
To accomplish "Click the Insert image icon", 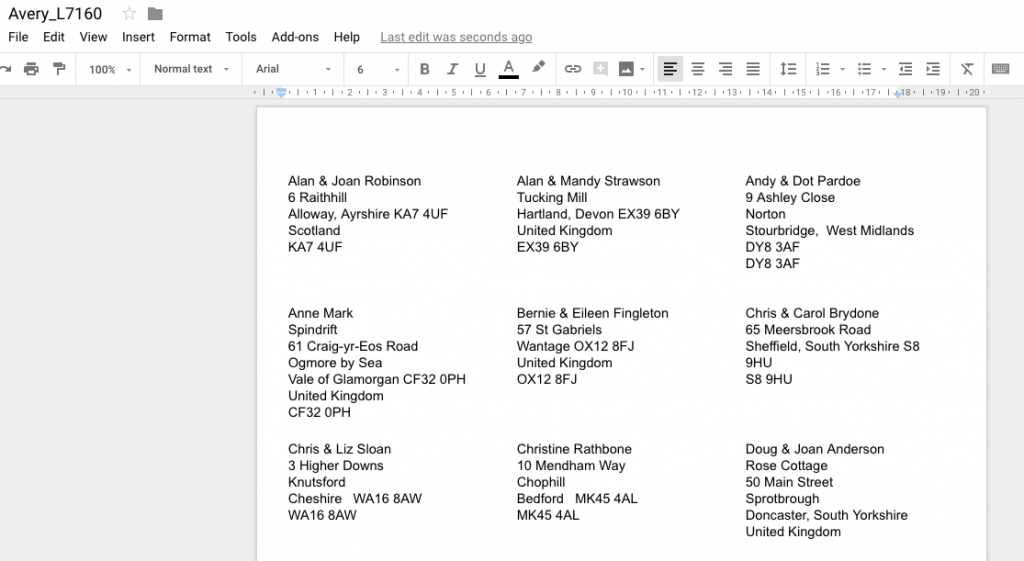I will [x=627, y=69].
